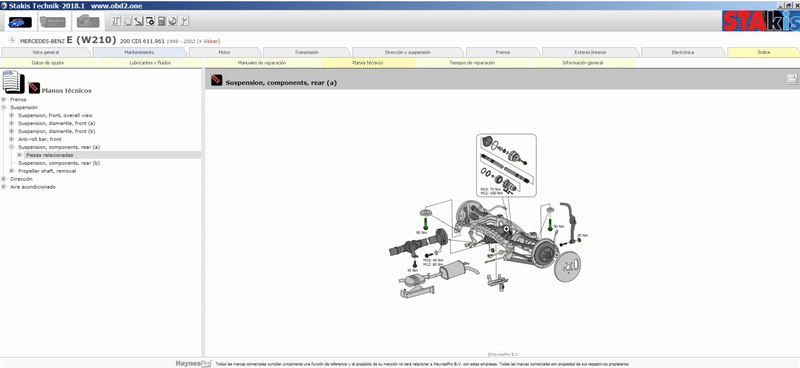Select the Planos técnicos subtab

368,63
